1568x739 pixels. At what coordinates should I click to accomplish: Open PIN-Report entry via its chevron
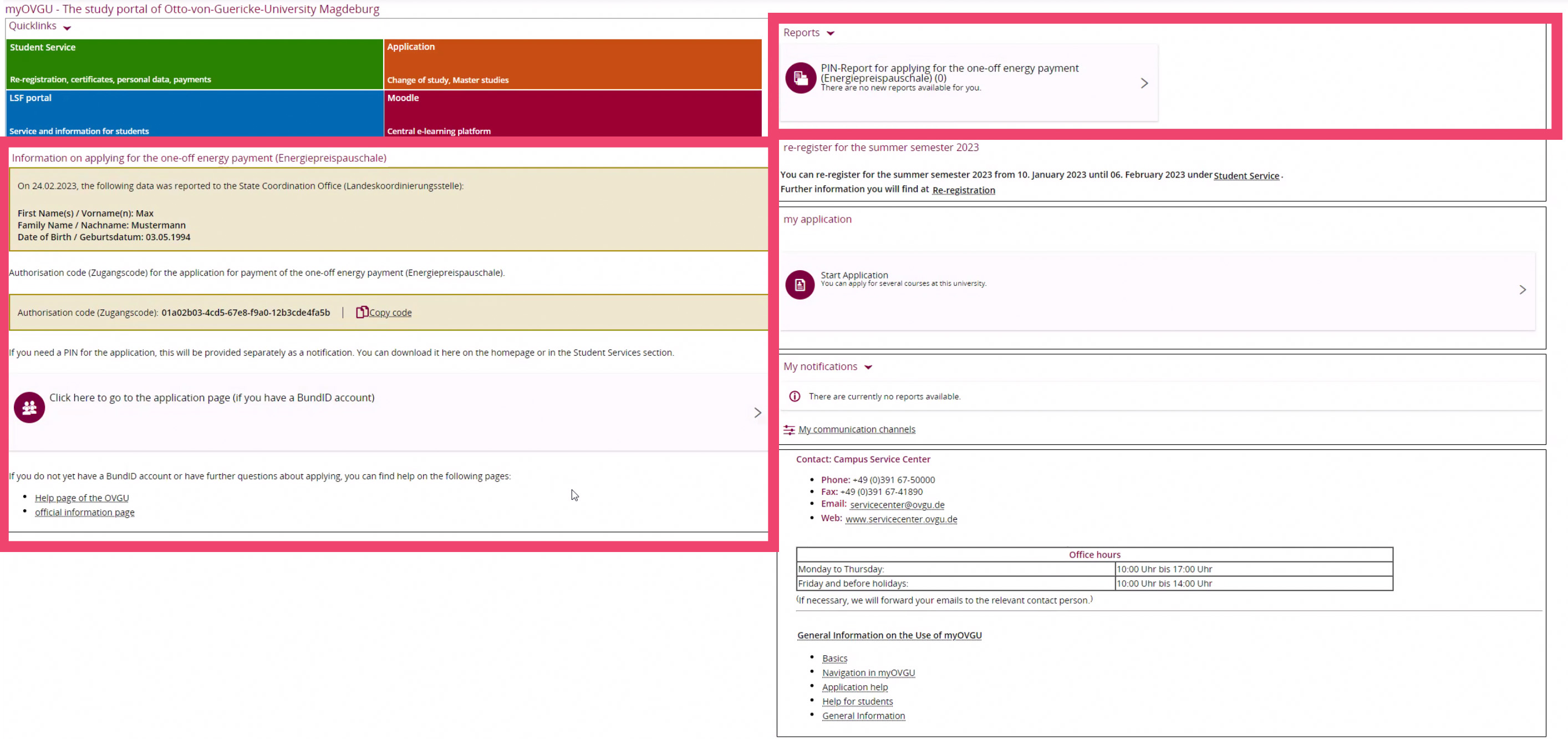[1144, 83]
